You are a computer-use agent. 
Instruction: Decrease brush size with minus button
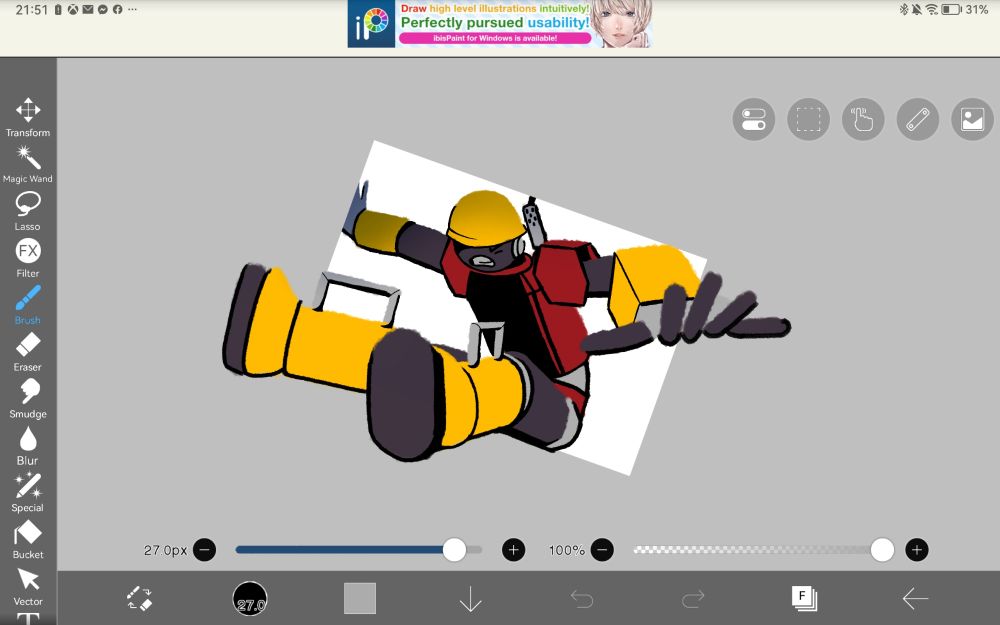(x=205, y=550)
